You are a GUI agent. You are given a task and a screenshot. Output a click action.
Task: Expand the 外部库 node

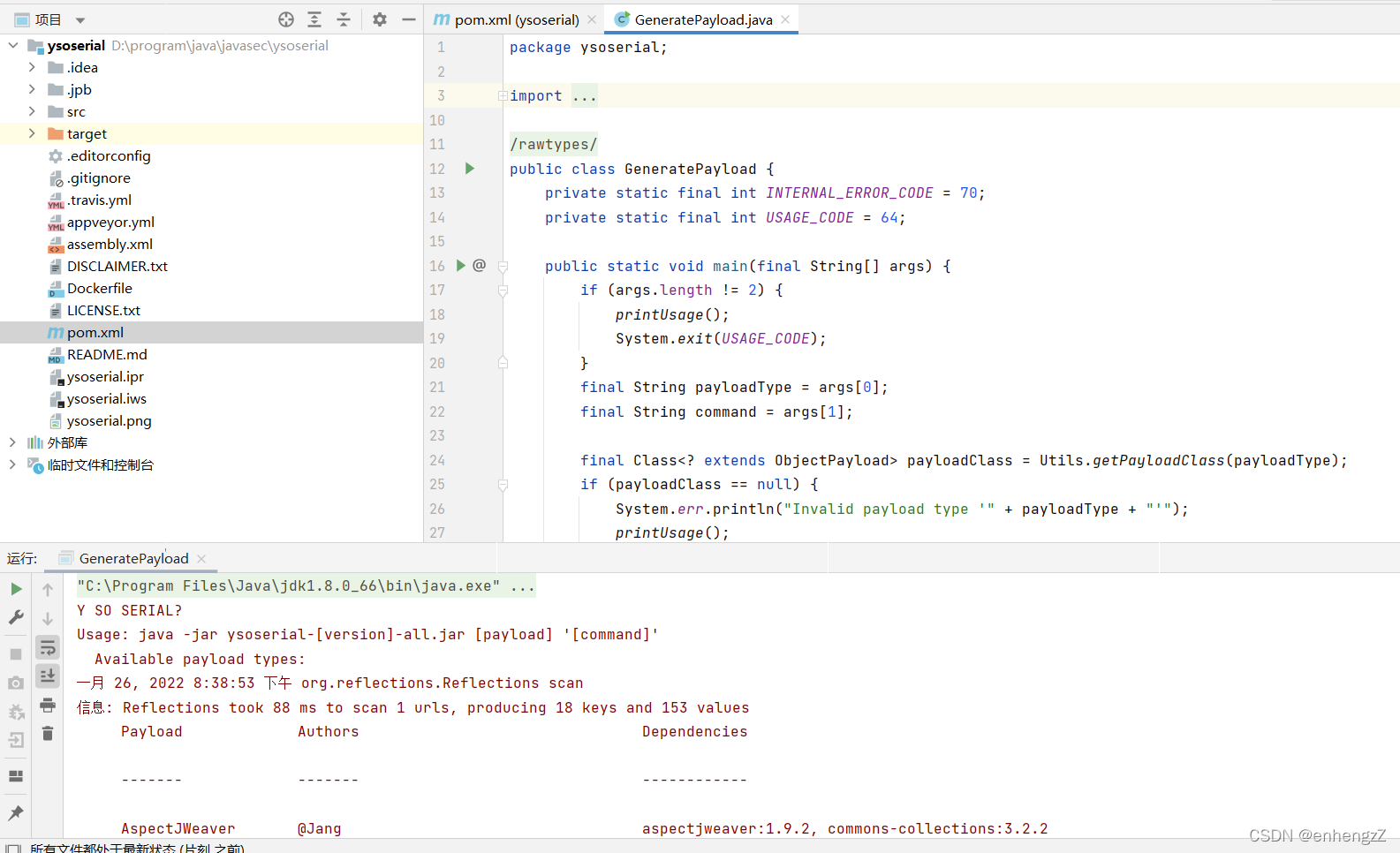tap(12, 442)
